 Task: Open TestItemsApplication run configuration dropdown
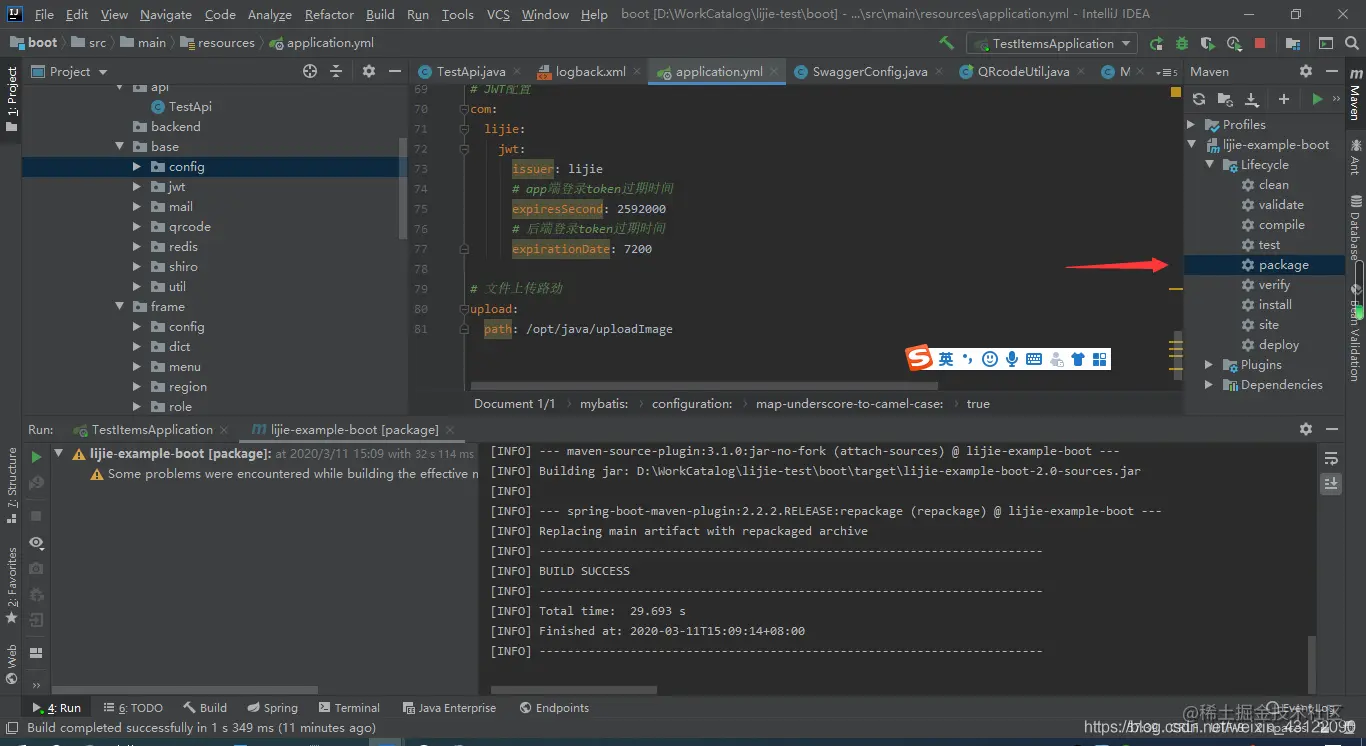1052,43
